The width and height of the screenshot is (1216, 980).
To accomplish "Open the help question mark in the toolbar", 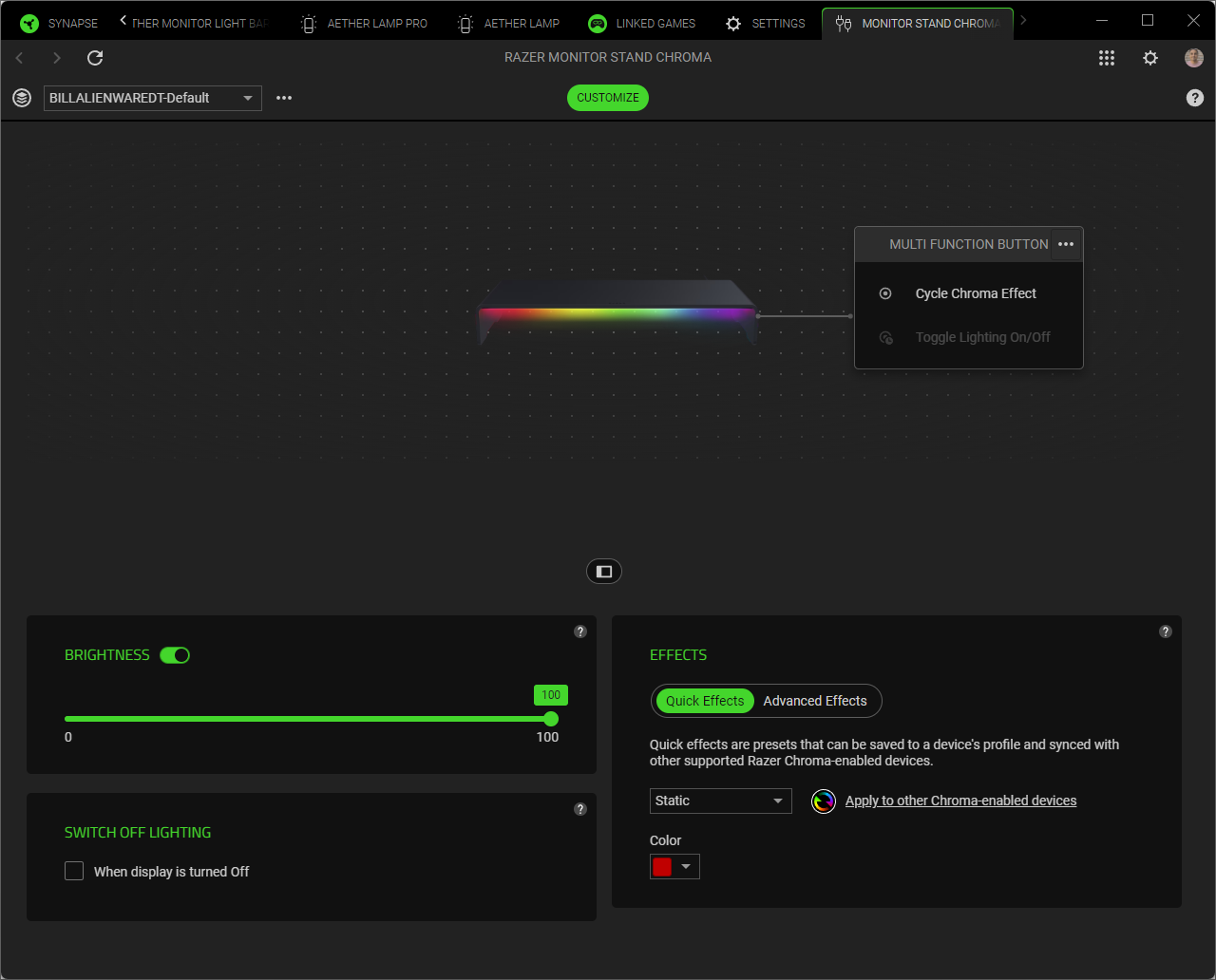I will [1195, 98].
